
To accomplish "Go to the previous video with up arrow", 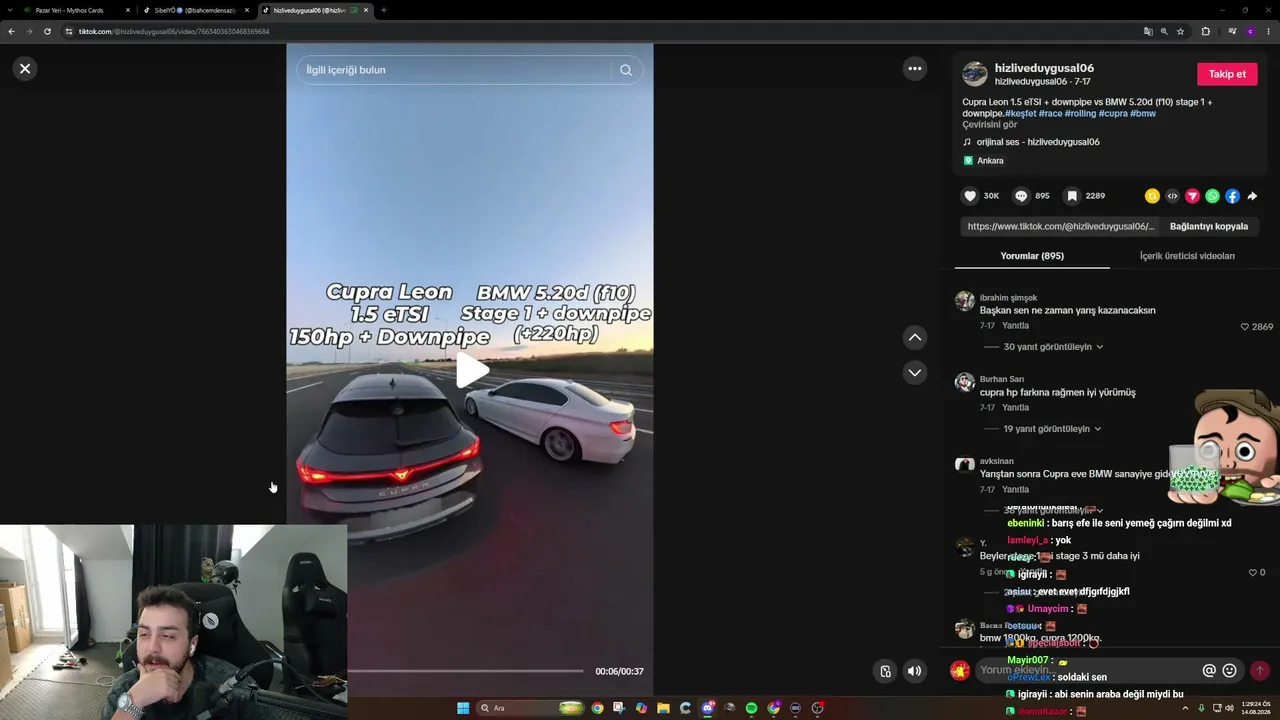I will point(914,338).
